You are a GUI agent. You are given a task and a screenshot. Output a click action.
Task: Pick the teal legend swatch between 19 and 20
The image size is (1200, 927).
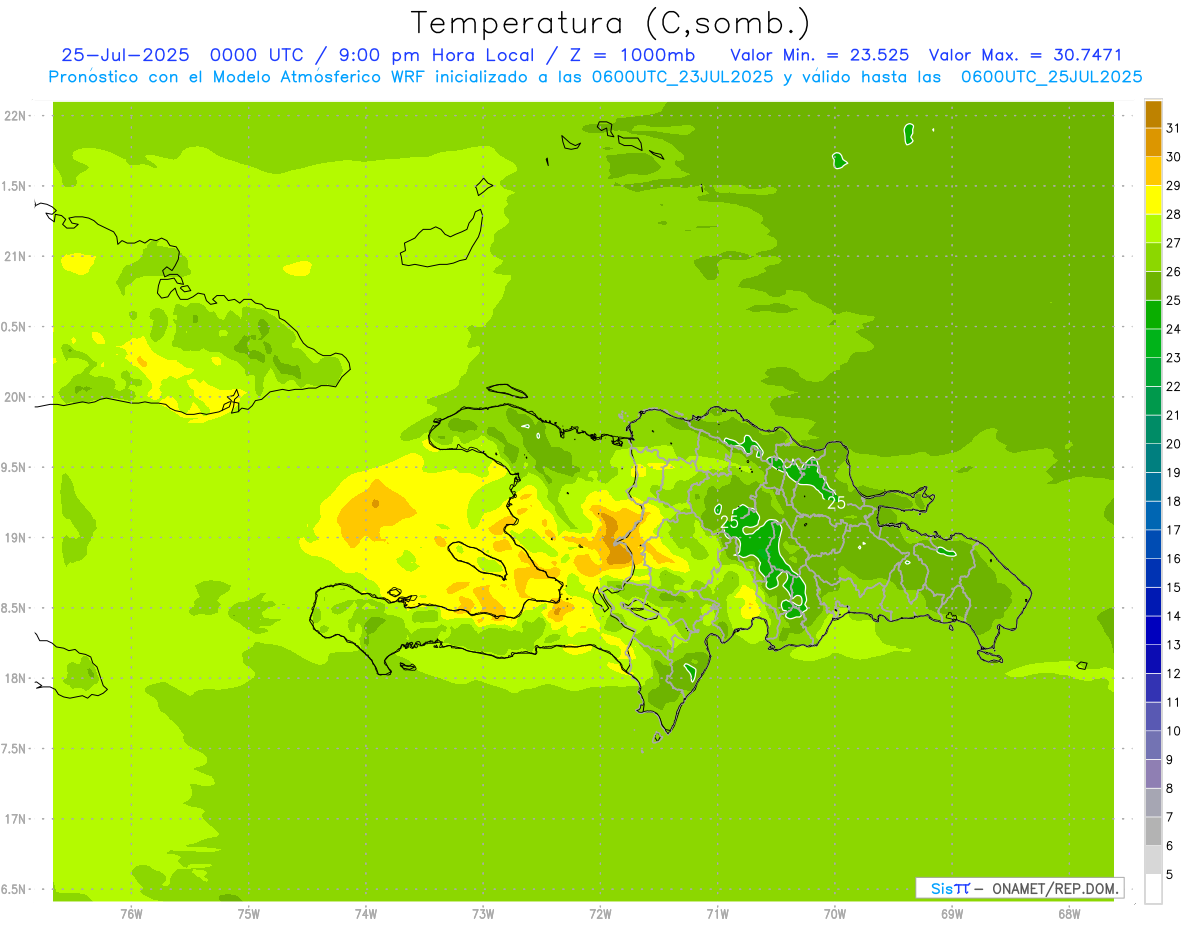(x=1153, y=458)
